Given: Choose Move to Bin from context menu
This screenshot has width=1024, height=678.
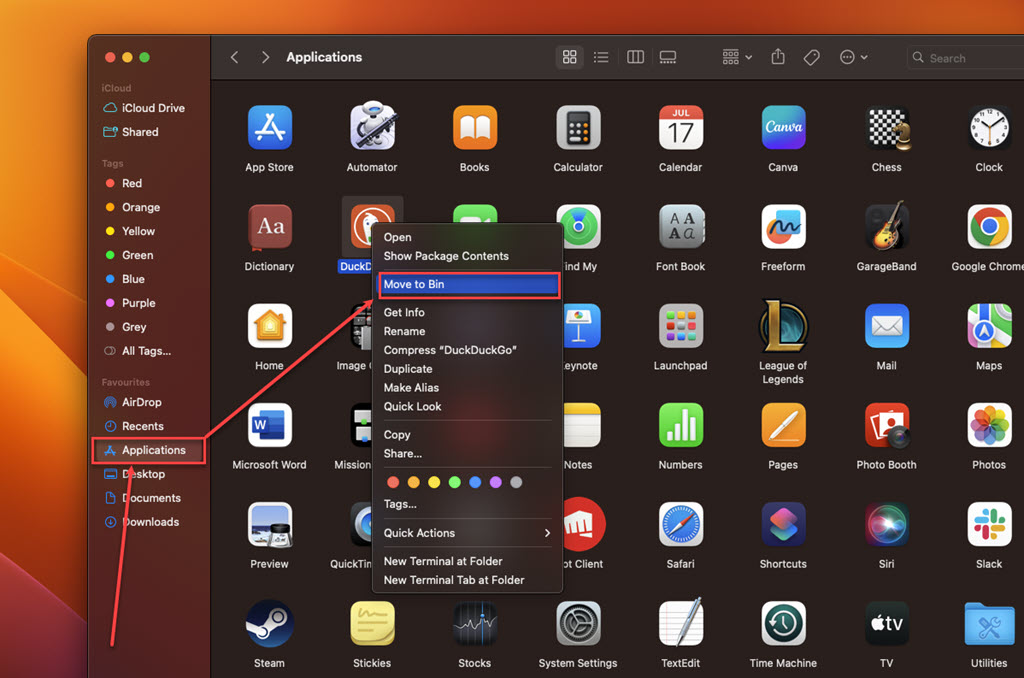Looking at the screenshot, I should click(x=468, y=285).
